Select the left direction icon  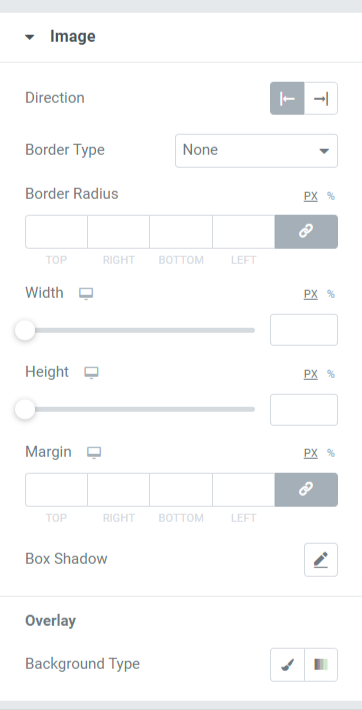point(287,98)
